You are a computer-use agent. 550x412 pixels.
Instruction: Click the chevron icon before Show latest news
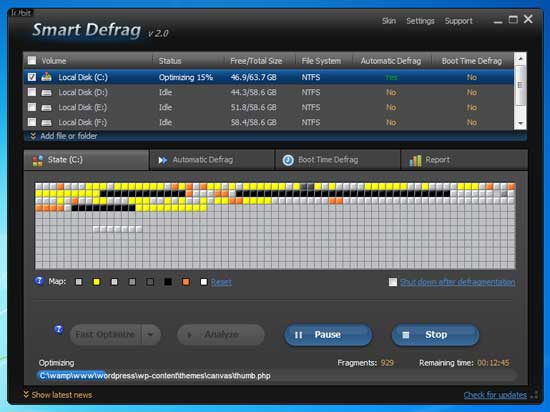coord(26,394)
